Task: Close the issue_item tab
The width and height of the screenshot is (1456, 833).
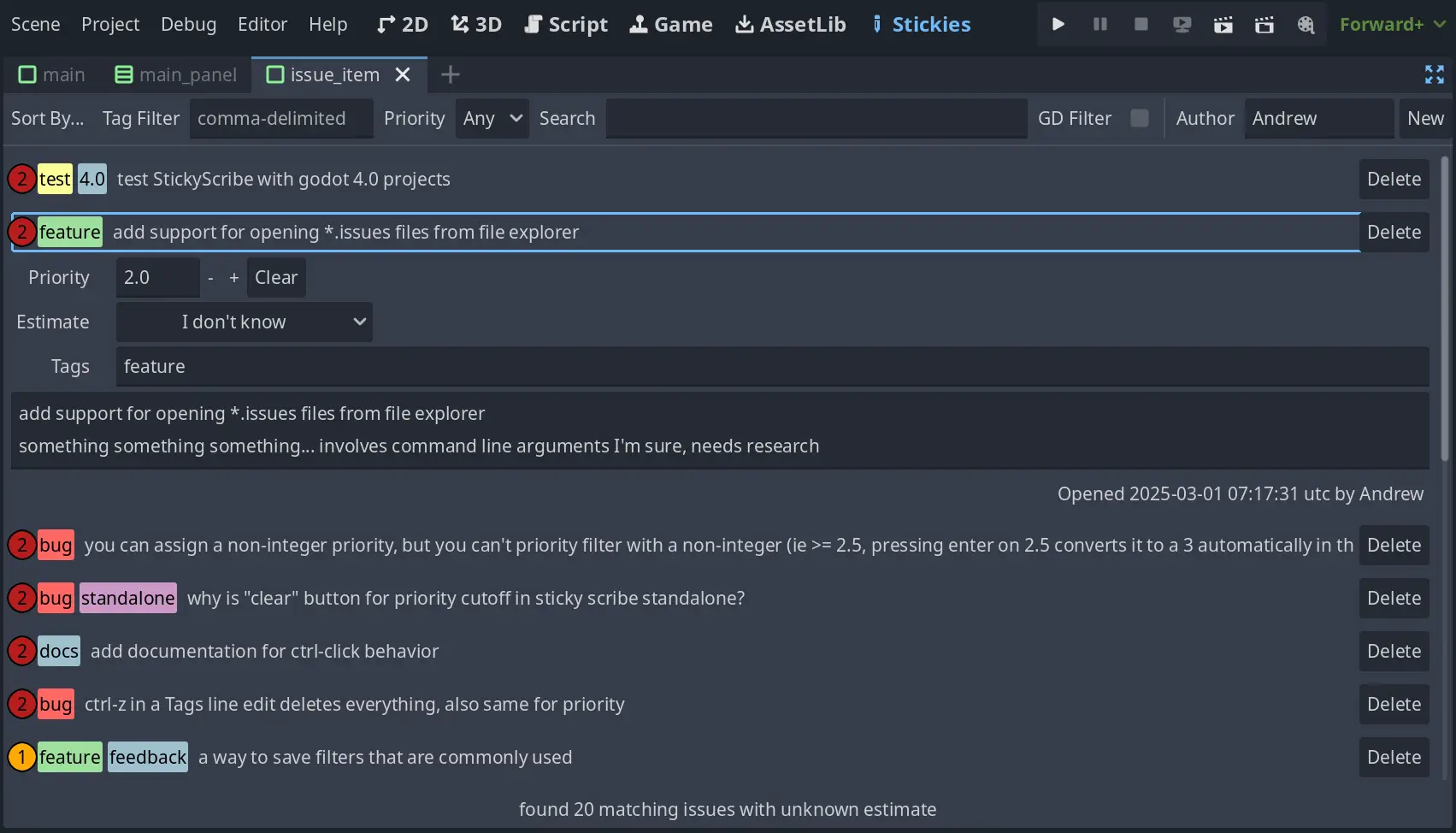Action: (x=403, y=75)
